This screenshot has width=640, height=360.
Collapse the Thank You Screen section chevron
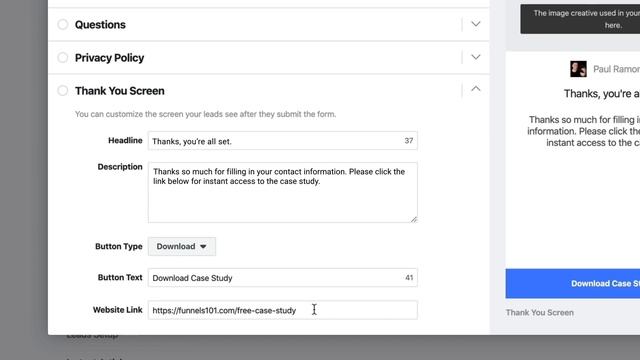point(476,89)
